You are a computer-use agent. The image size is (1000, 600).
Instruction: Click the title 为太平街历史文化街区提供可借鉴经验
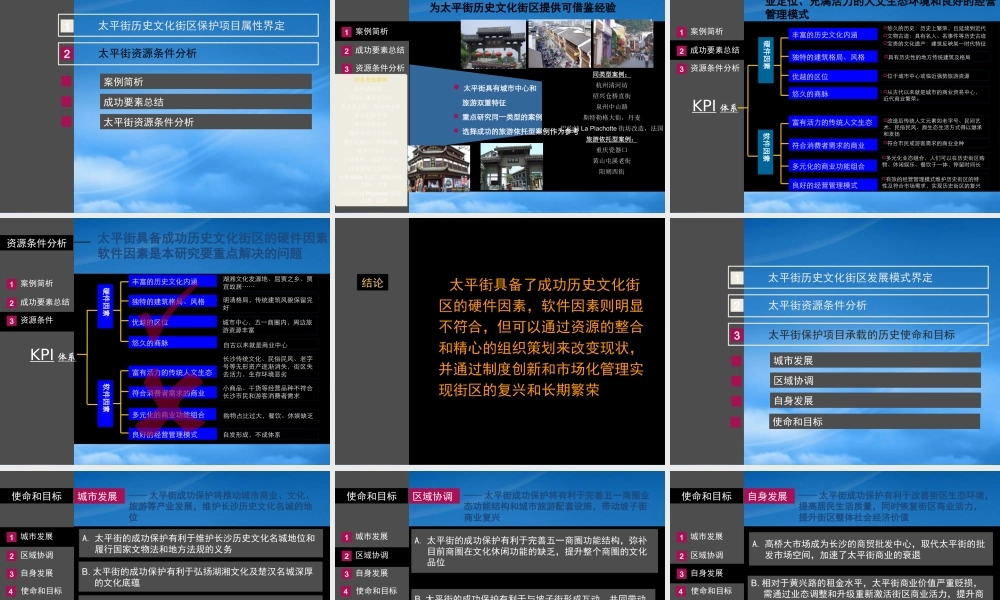tap(522, 8)
